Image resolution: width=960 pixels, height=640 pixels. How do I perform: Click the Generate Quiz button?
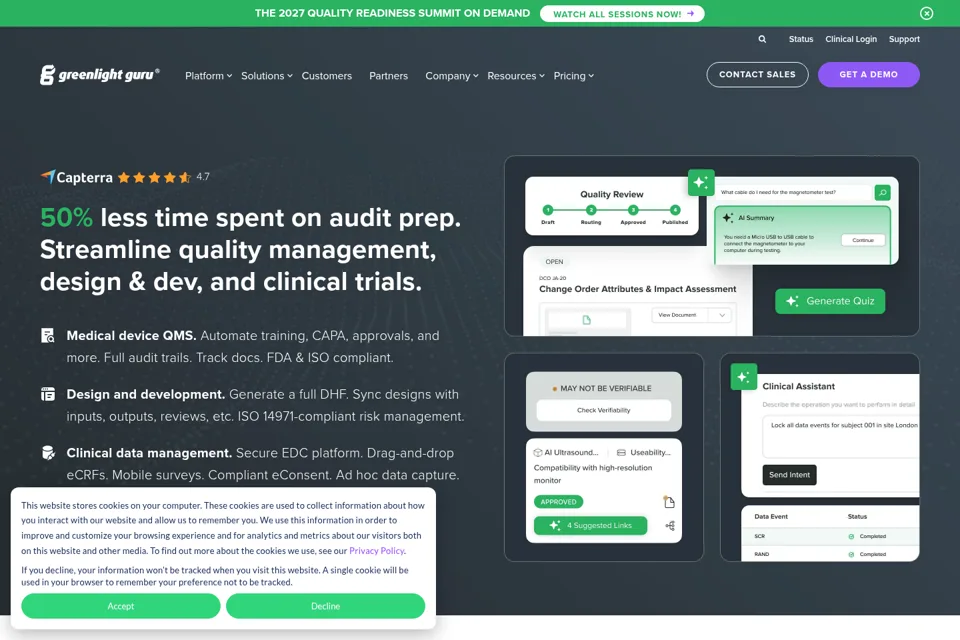click(830, 301)
